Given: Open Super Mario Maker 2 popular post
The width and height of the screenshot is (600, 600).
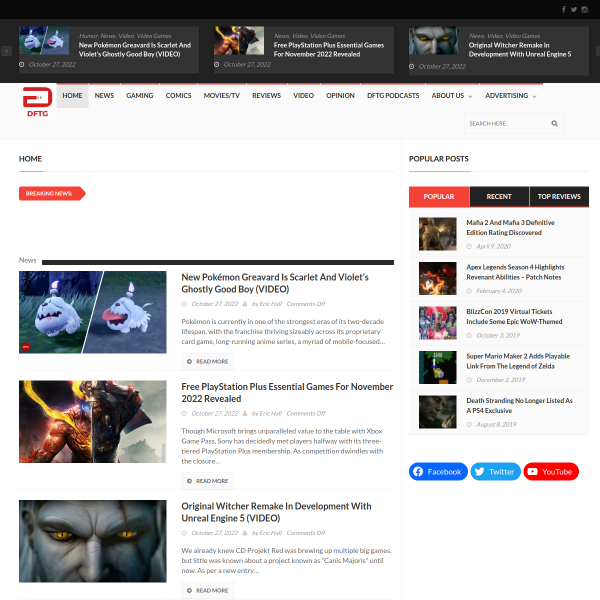Looking at the screenshot, I should [518, 361].
